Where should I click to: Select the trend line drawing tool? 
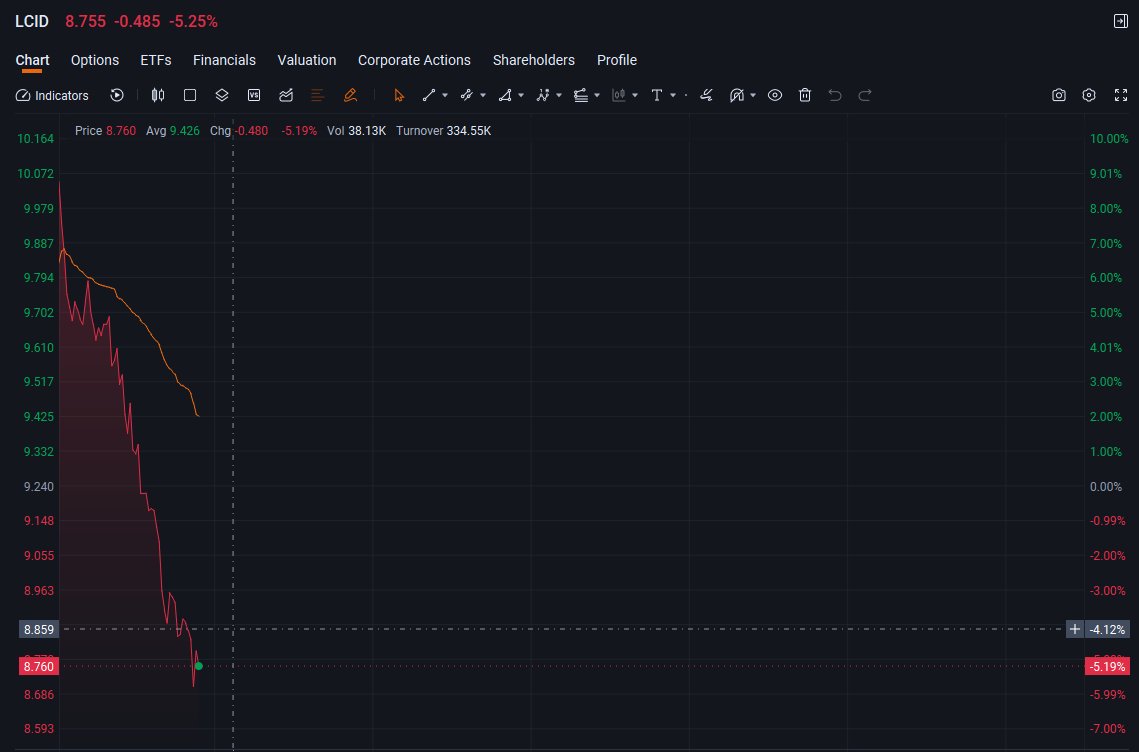point(429,95)
